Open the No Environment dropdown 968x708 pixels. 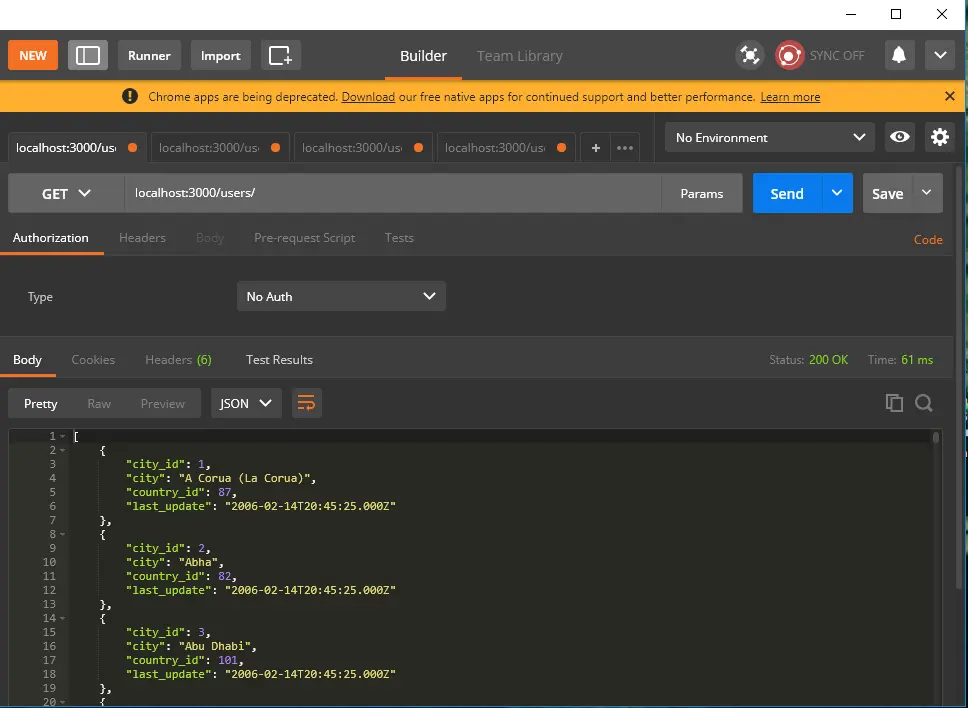[769, 138]
